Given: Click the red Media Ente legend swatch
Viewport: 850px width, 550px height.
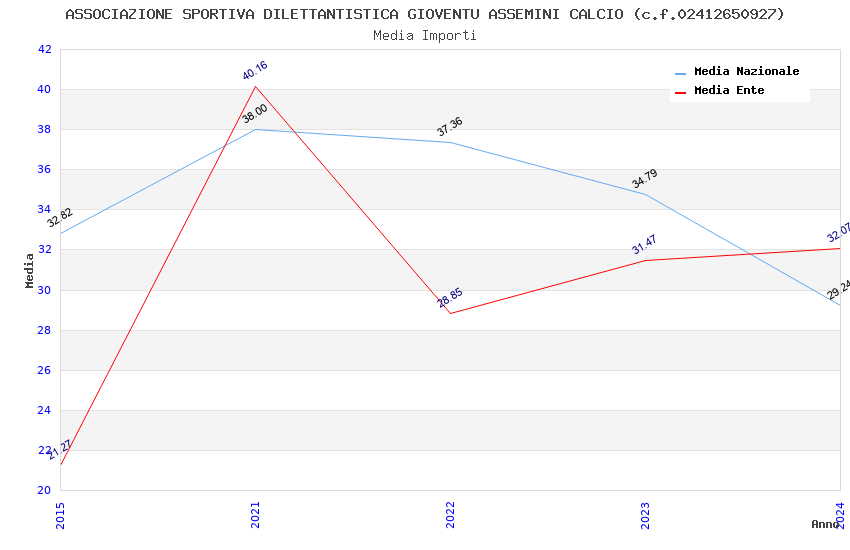Looking at the screenshot, I should [x=681, y=92].
